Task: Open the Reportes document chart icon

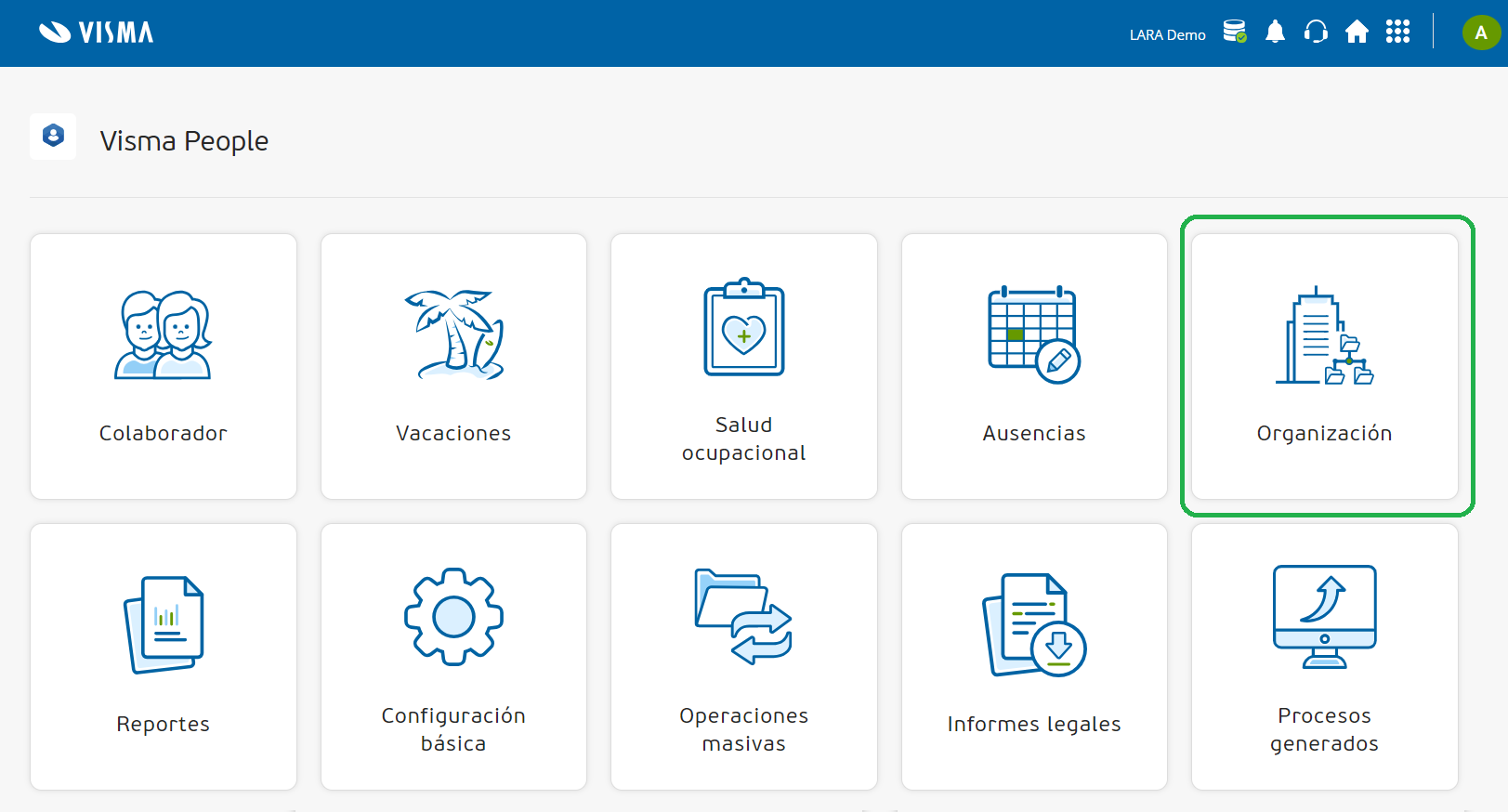Action: pyautogui.click(x=164, y=624)
